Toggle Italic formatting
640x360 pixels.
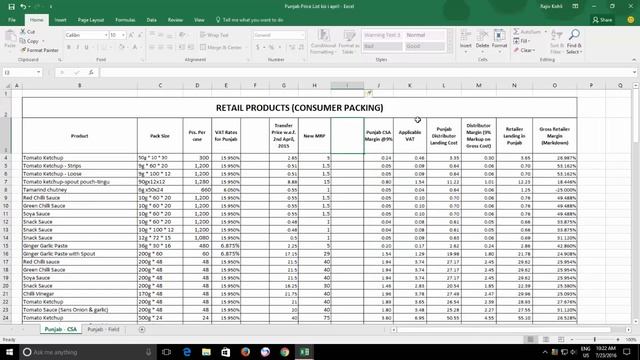point(78,47)
